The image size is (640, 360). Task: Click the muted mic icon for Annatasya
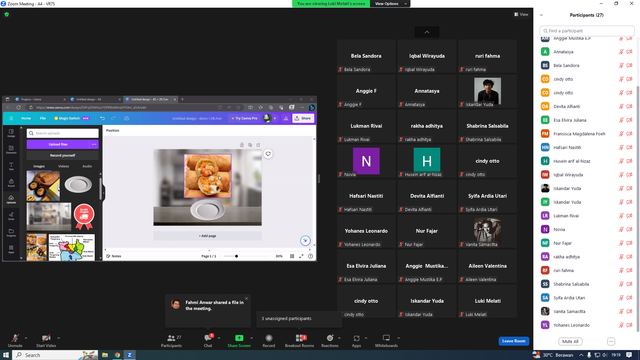(x=621, y=52)
